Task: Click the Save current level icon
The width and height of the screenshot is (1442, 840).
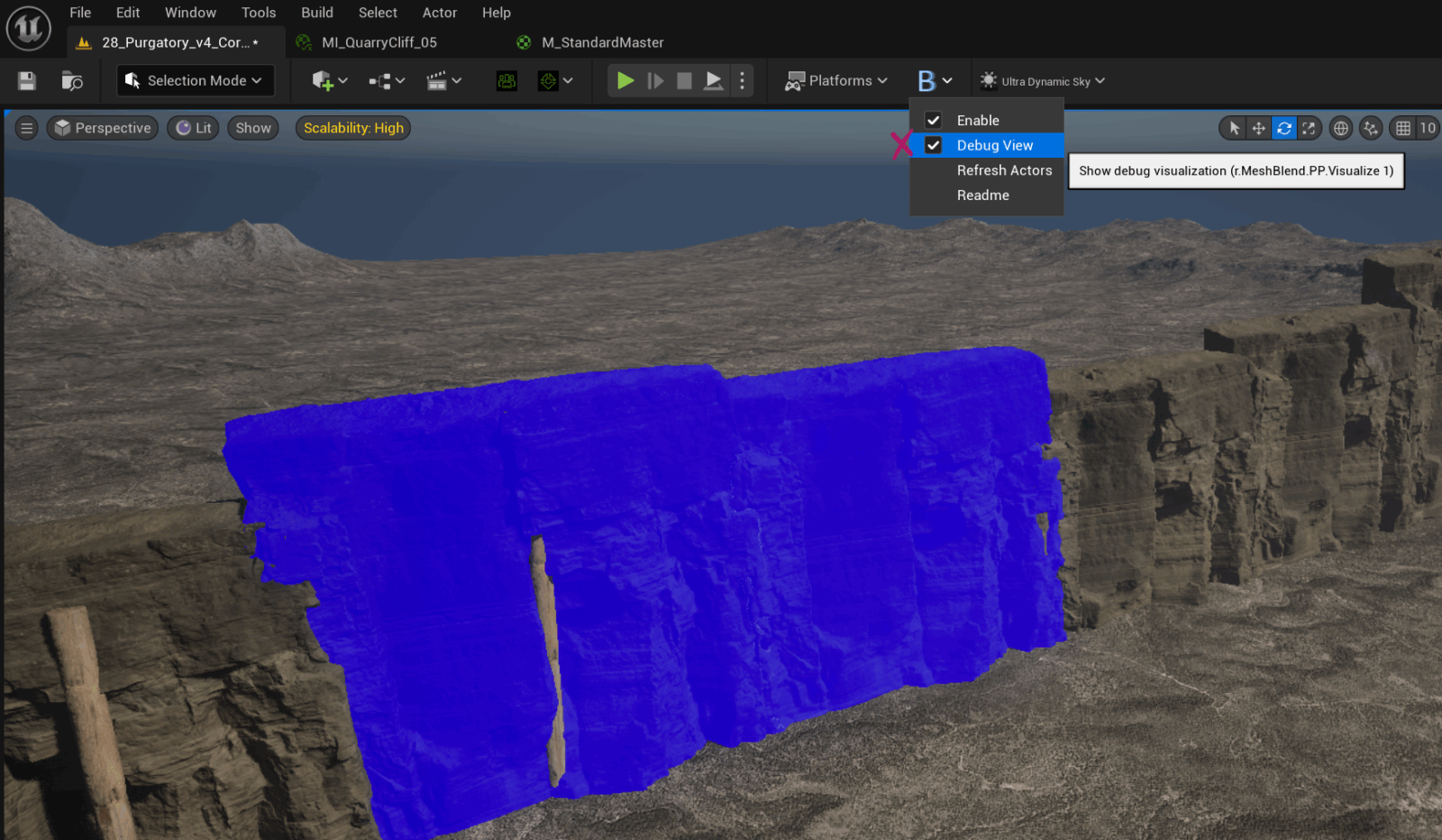Action: point(26,80)
